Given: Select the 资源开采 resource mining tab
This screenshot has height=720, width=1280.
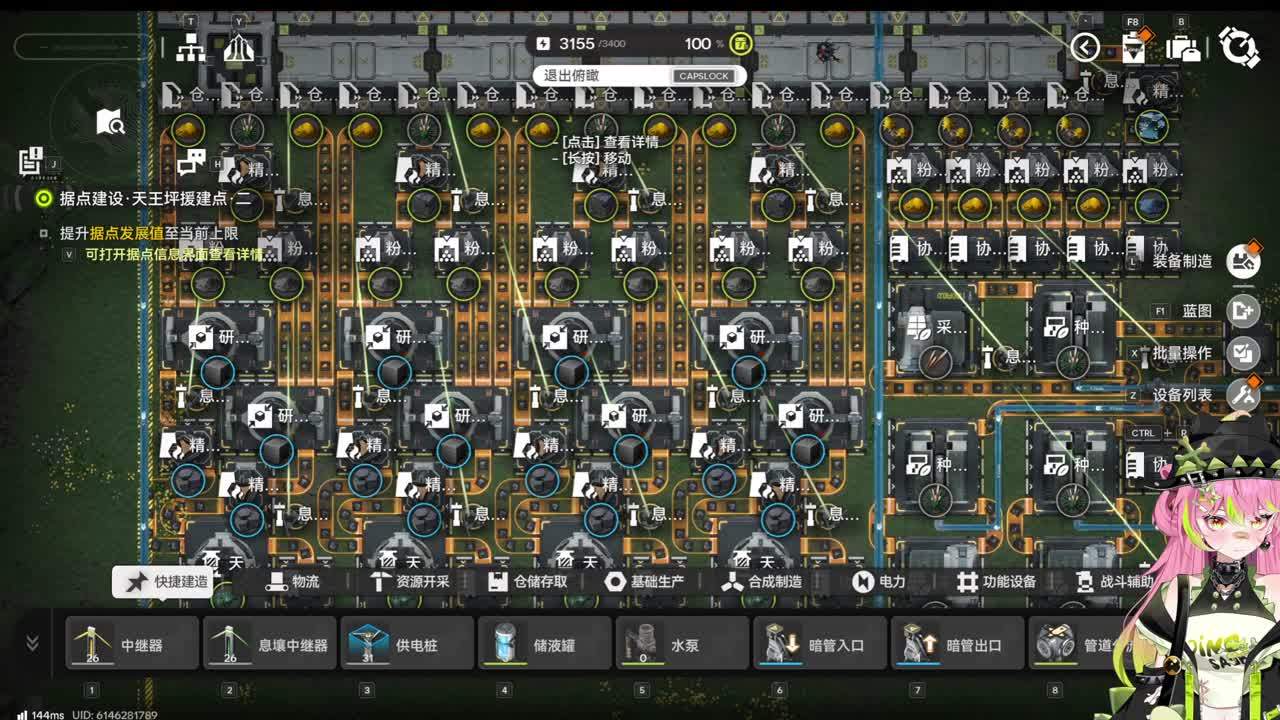Looking at the screenshot, I should (410, 581).
